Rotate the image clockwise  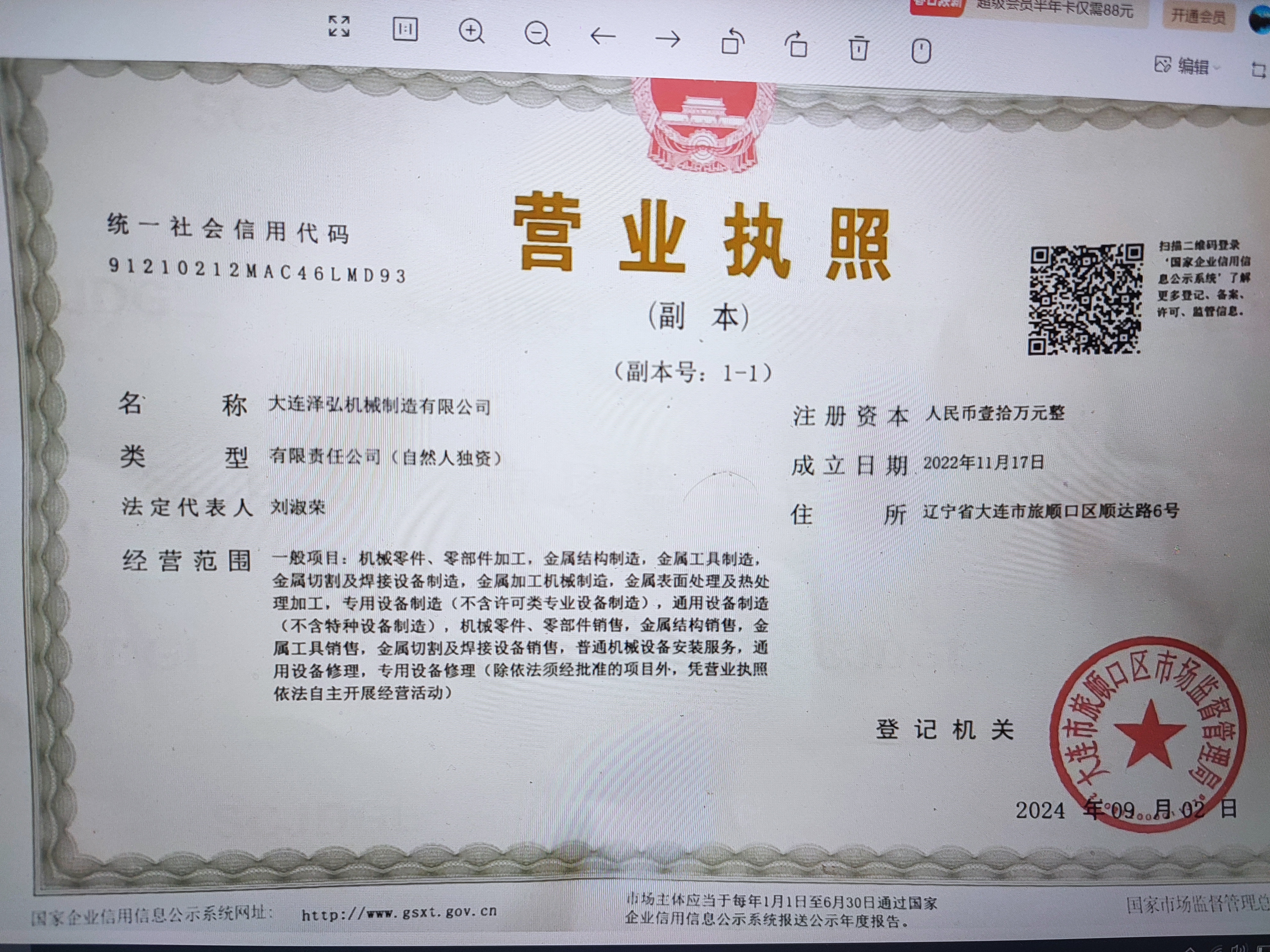(796, 44)
